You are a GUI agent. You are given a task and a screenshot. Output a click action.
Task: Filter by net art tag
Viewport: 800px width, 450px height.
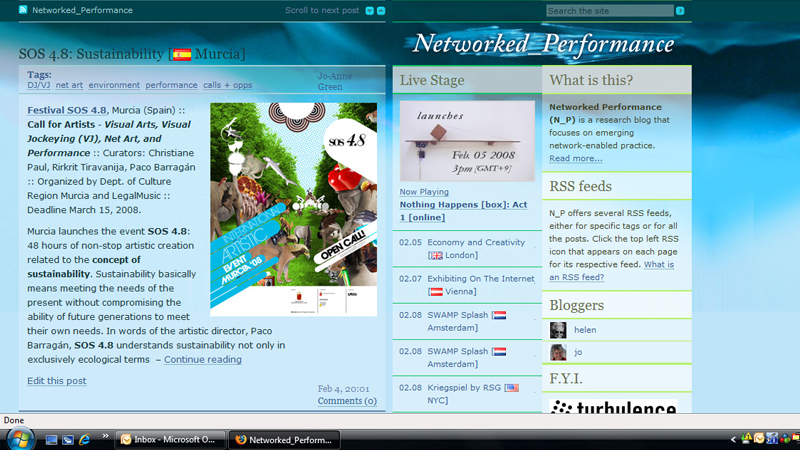coord(69,85)
